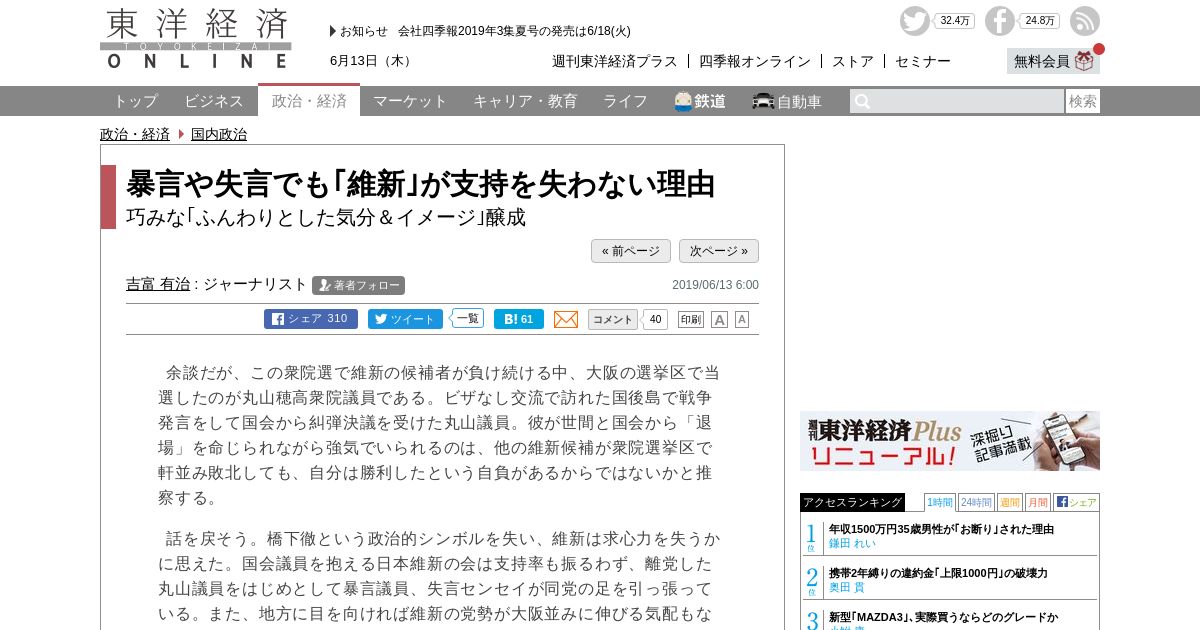1200x630 pixels.
Task: Open ranking author 奥田 貫
Action: (x=847, y=587)
